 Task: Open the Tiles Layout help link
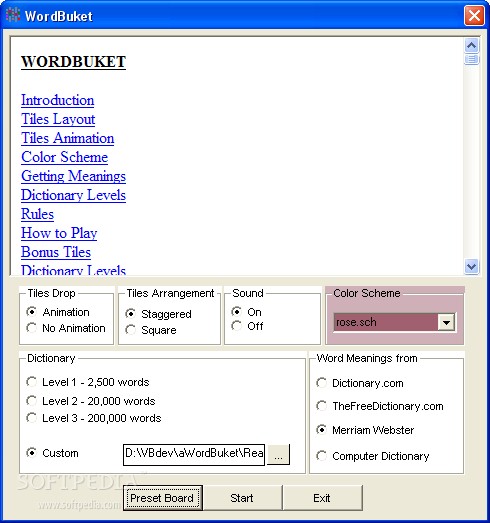(x=58, y=119)
